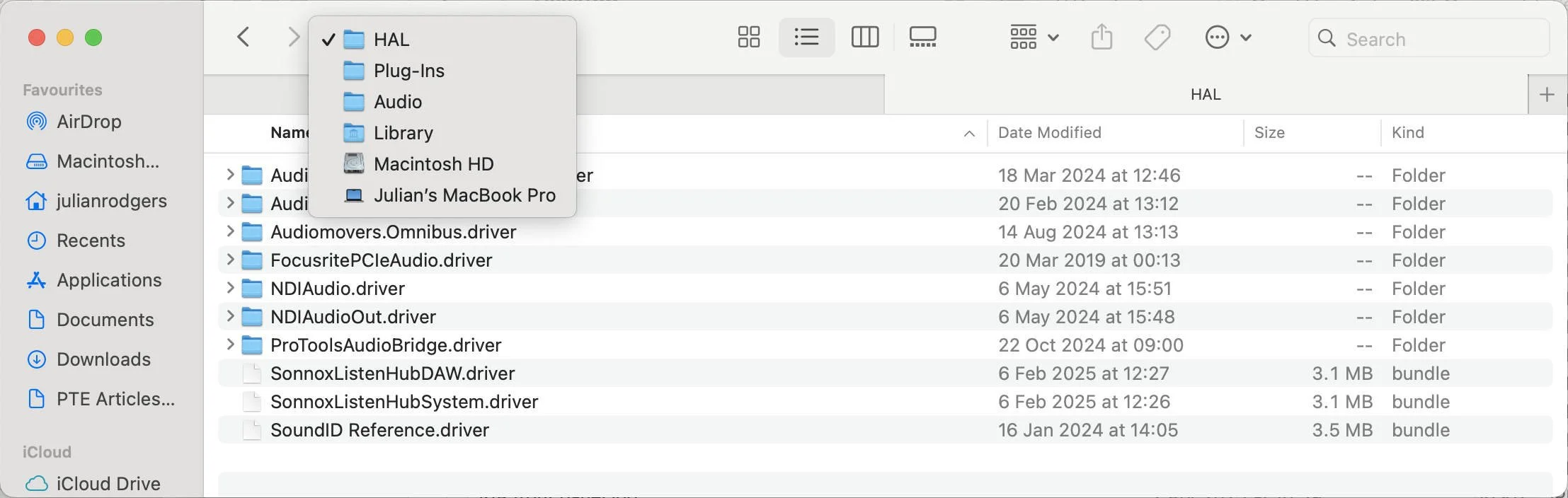Viewport: 1568px width, 498px height.
Task: Click the iCloud Drive cloud icon
Action: point(36,484)
